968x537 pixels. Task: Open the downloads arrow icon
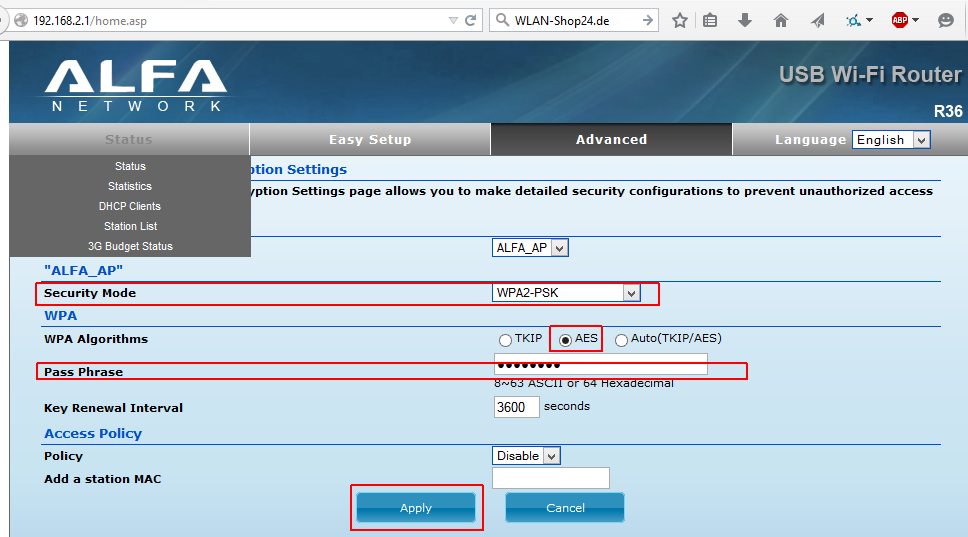[745, 20]
